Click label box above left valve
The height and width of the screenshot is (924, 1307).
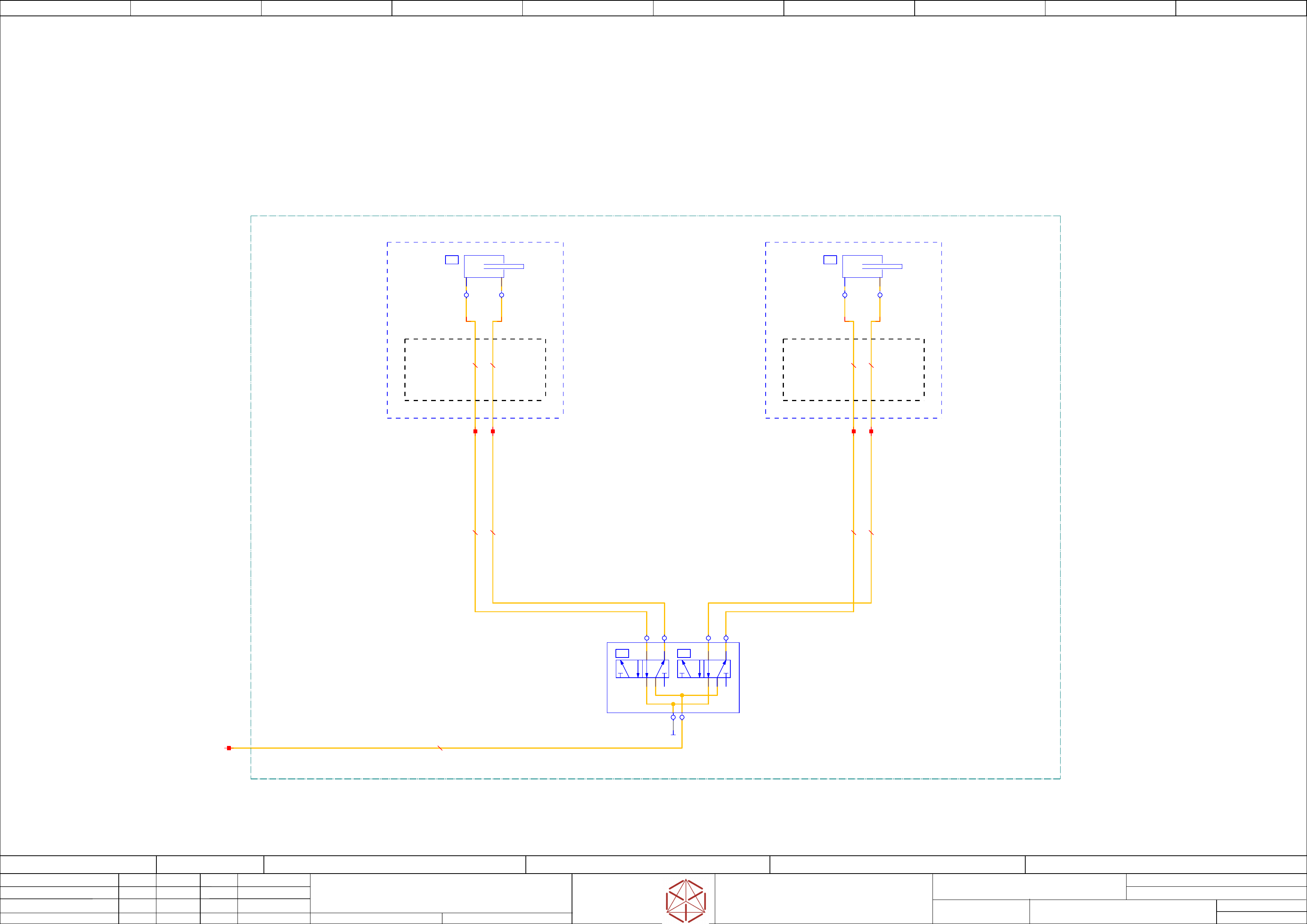coord(622,653)
